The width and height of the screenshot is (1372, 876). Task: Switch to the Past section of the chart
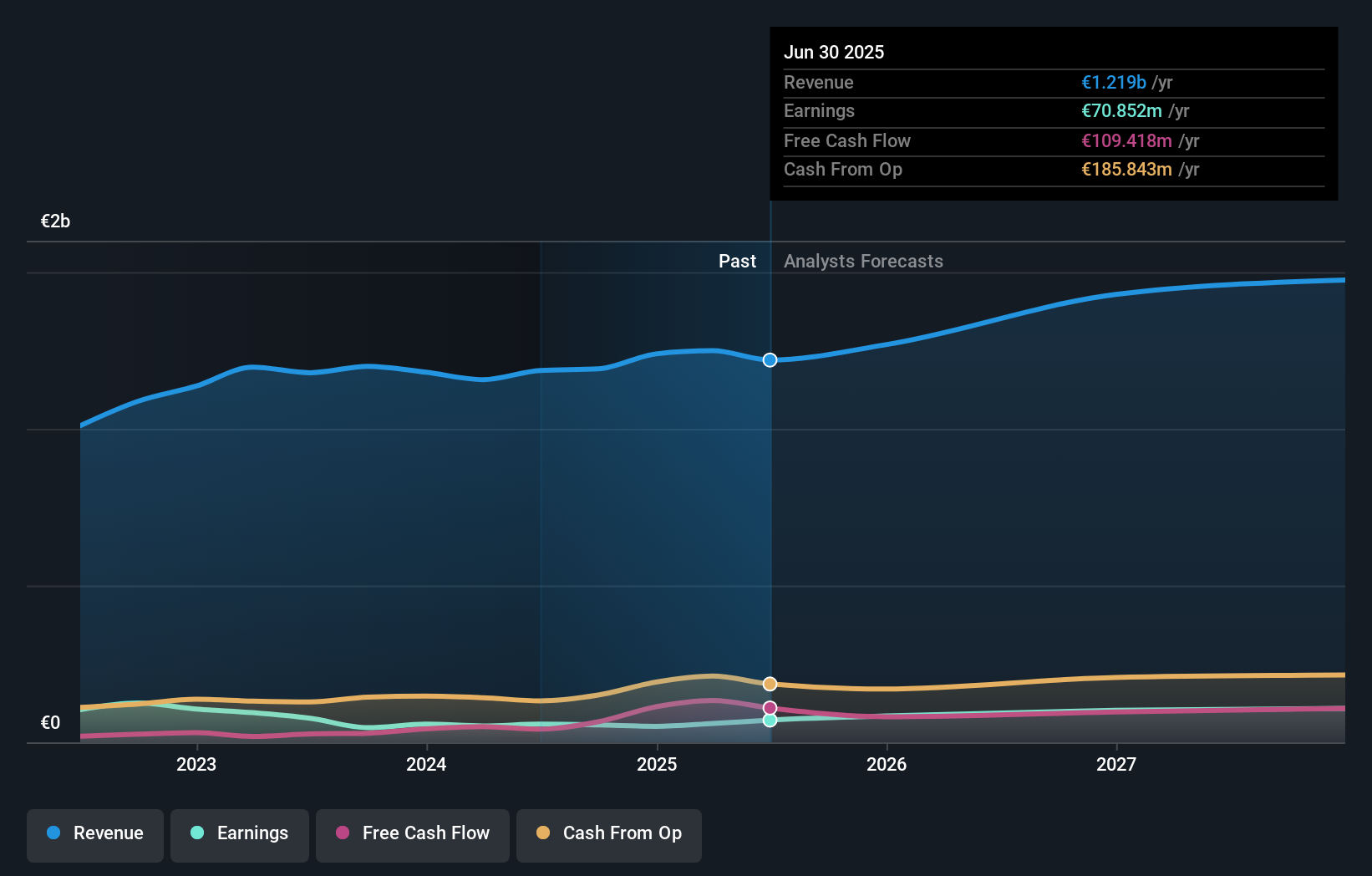click(x=737, y=261)
